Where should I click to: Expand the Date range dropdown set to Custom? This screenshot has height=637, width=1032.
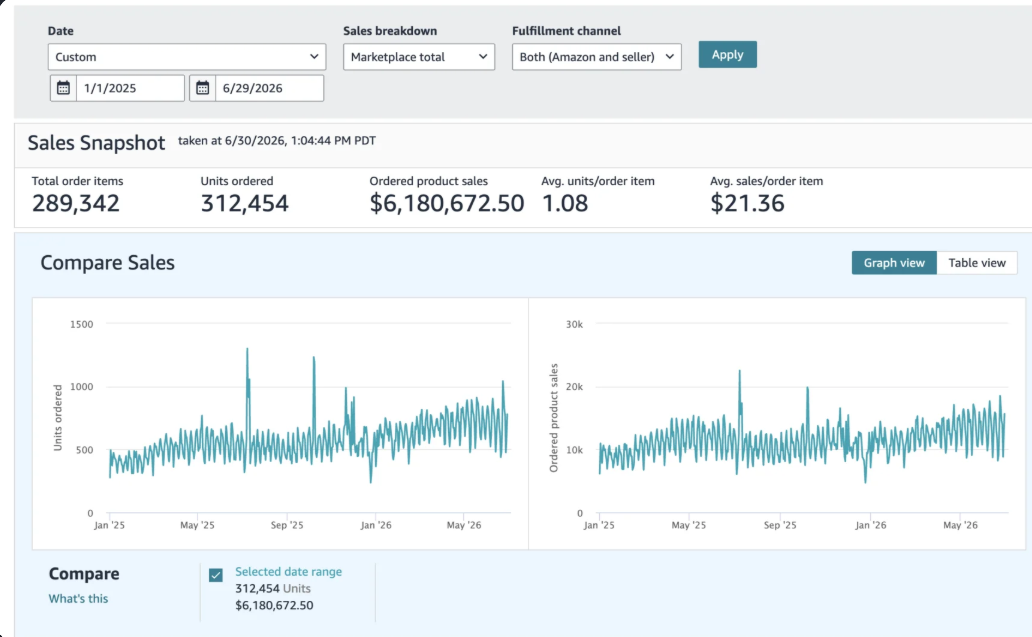click(187, 57)
